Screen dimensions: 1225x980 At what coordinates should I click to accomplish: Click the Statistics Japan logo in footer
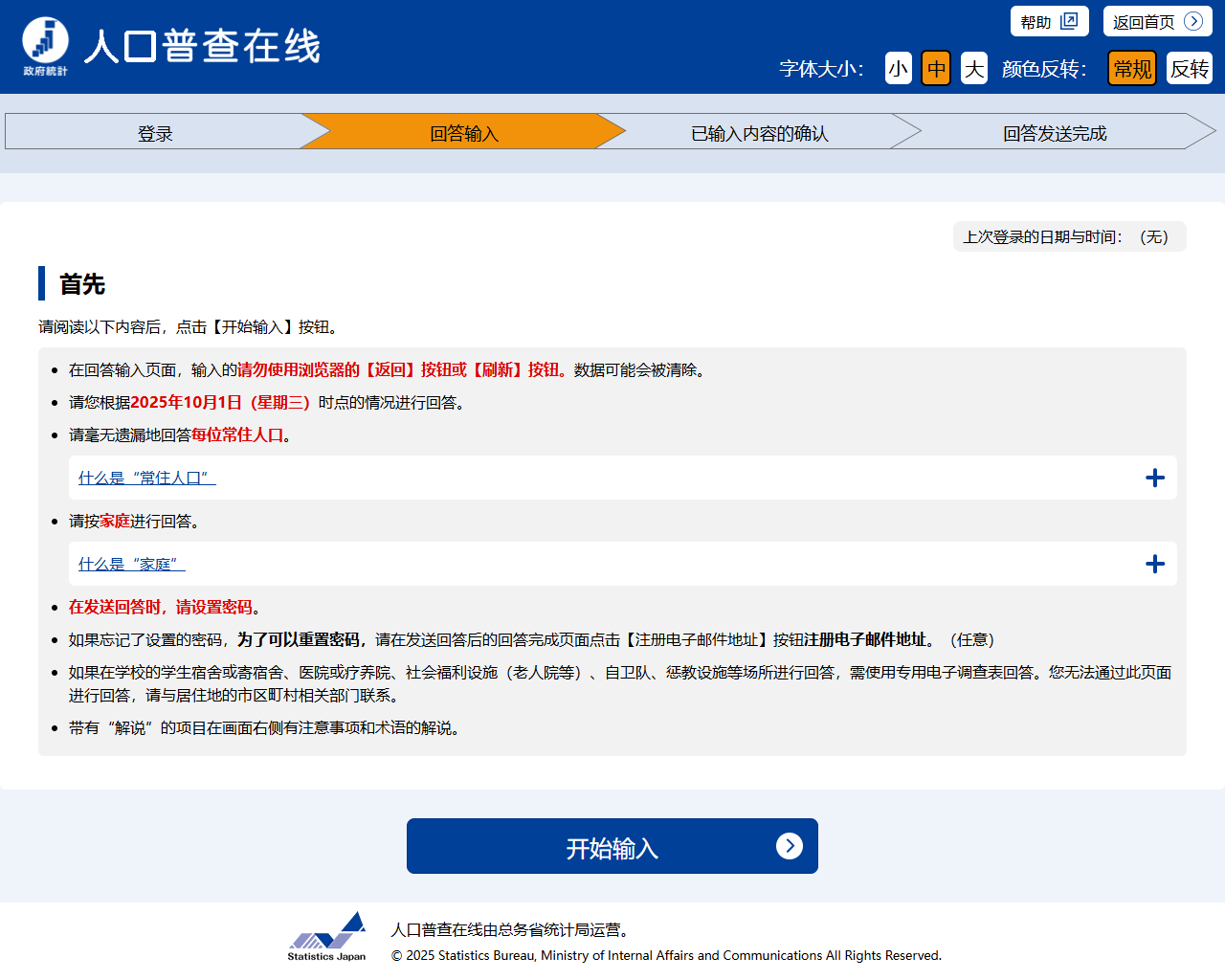click(327, 936)
